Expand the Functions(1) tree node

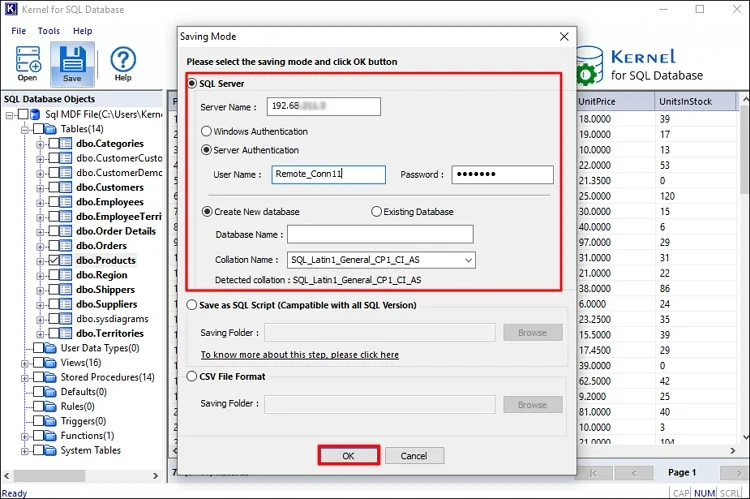coord(25,436)
